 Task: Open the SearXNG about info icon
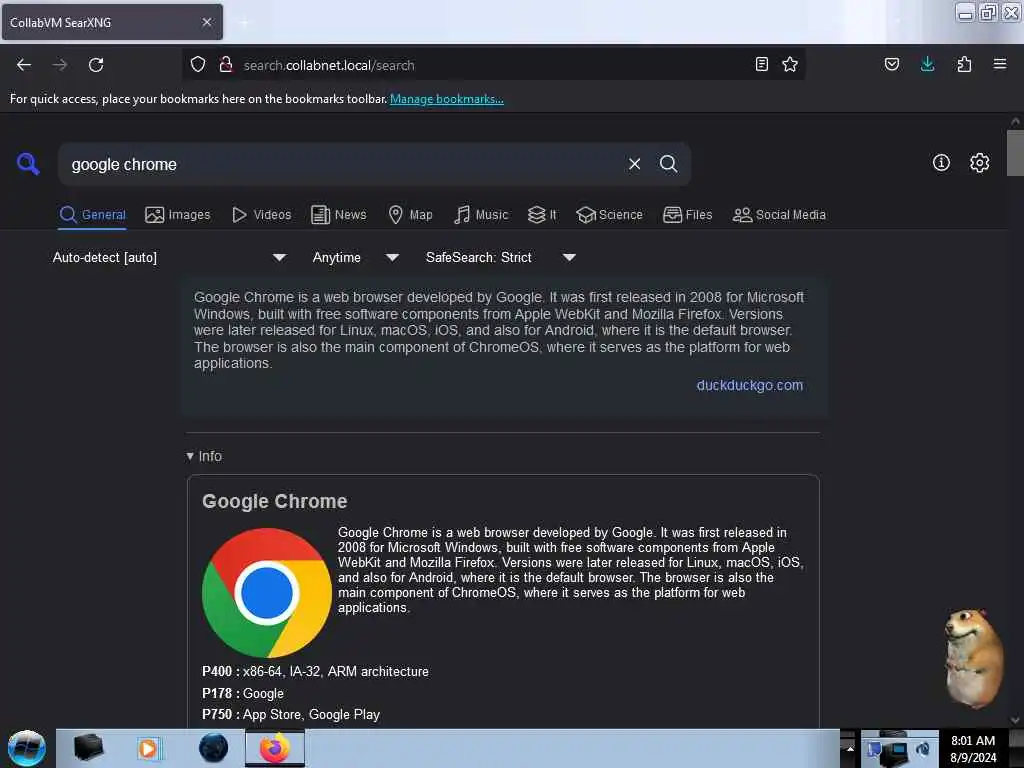[x=941, y=163]
